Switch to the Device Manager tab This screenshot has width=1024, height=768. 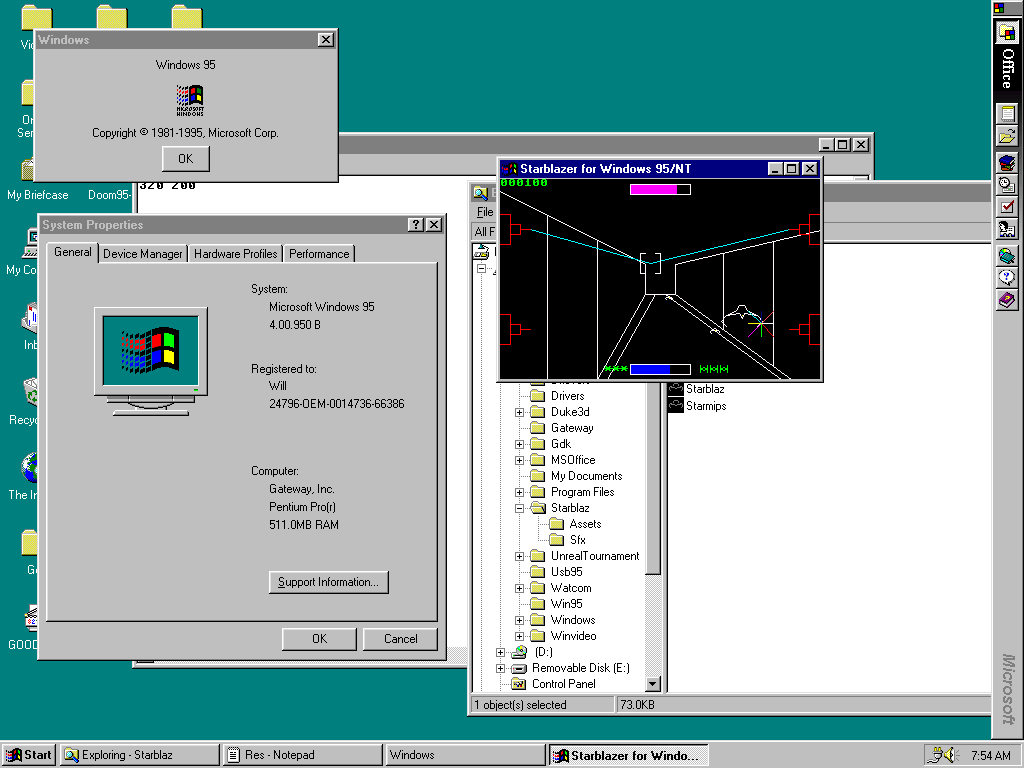coord(143,254)
